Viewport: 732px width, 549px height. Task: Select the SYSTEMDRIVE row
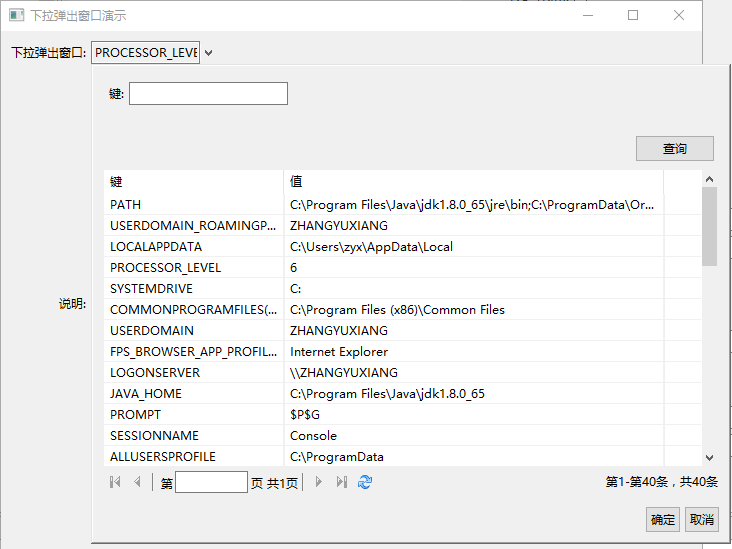[x=402, y=289]
